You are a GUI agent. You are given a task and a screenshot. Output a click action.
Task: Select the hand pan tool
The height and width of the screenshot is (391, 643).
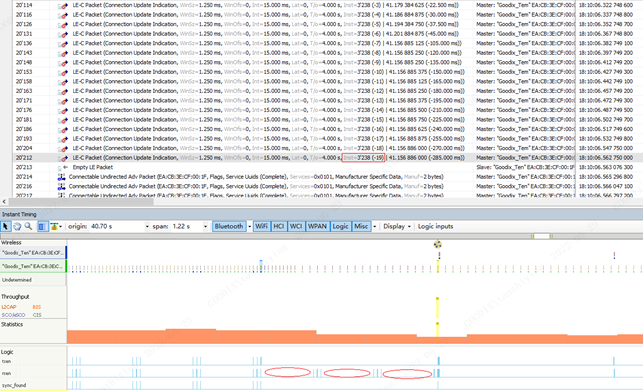coord(17,226)
